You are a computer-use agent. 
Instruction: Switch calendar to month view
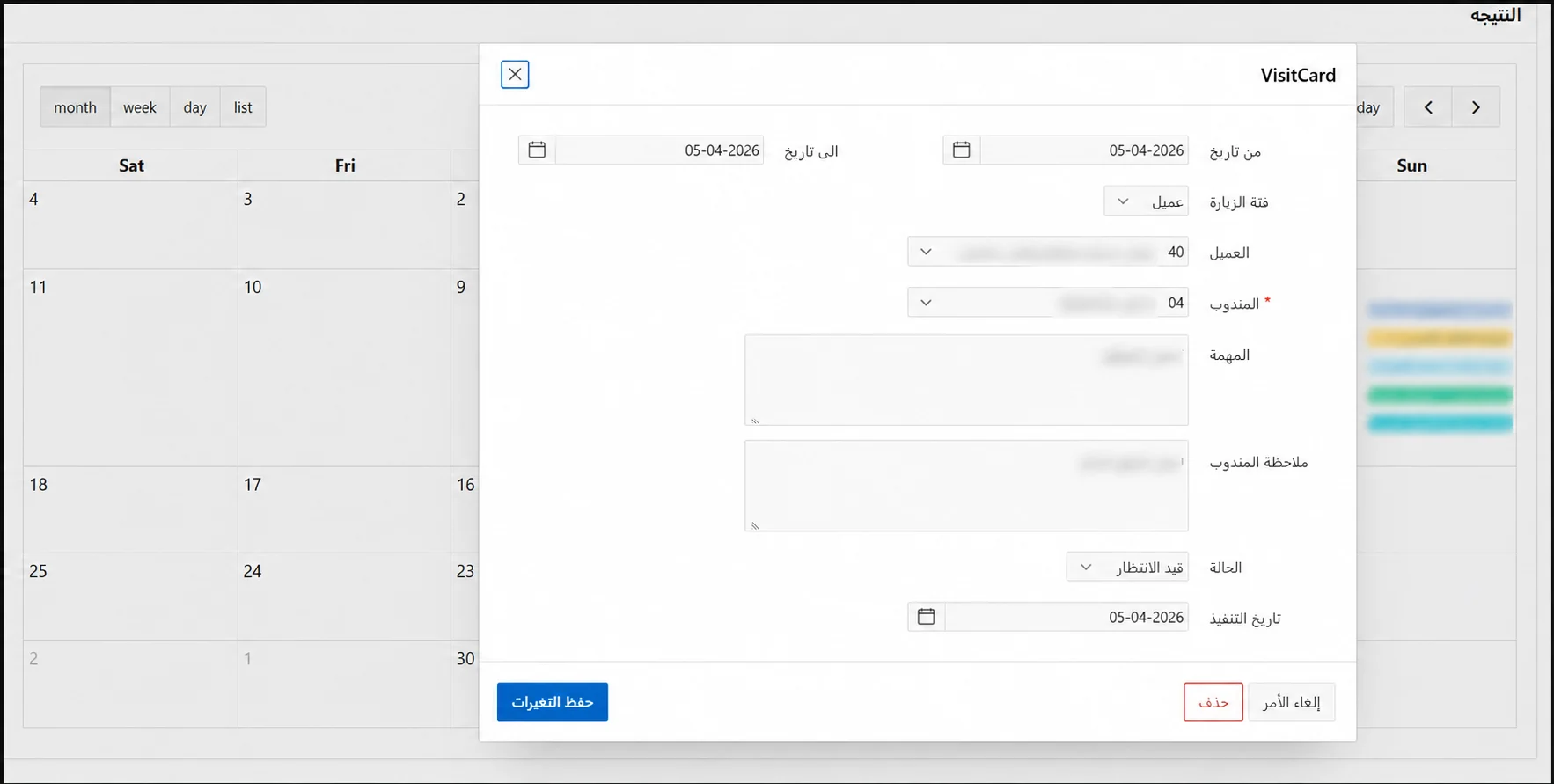point(75,107)
